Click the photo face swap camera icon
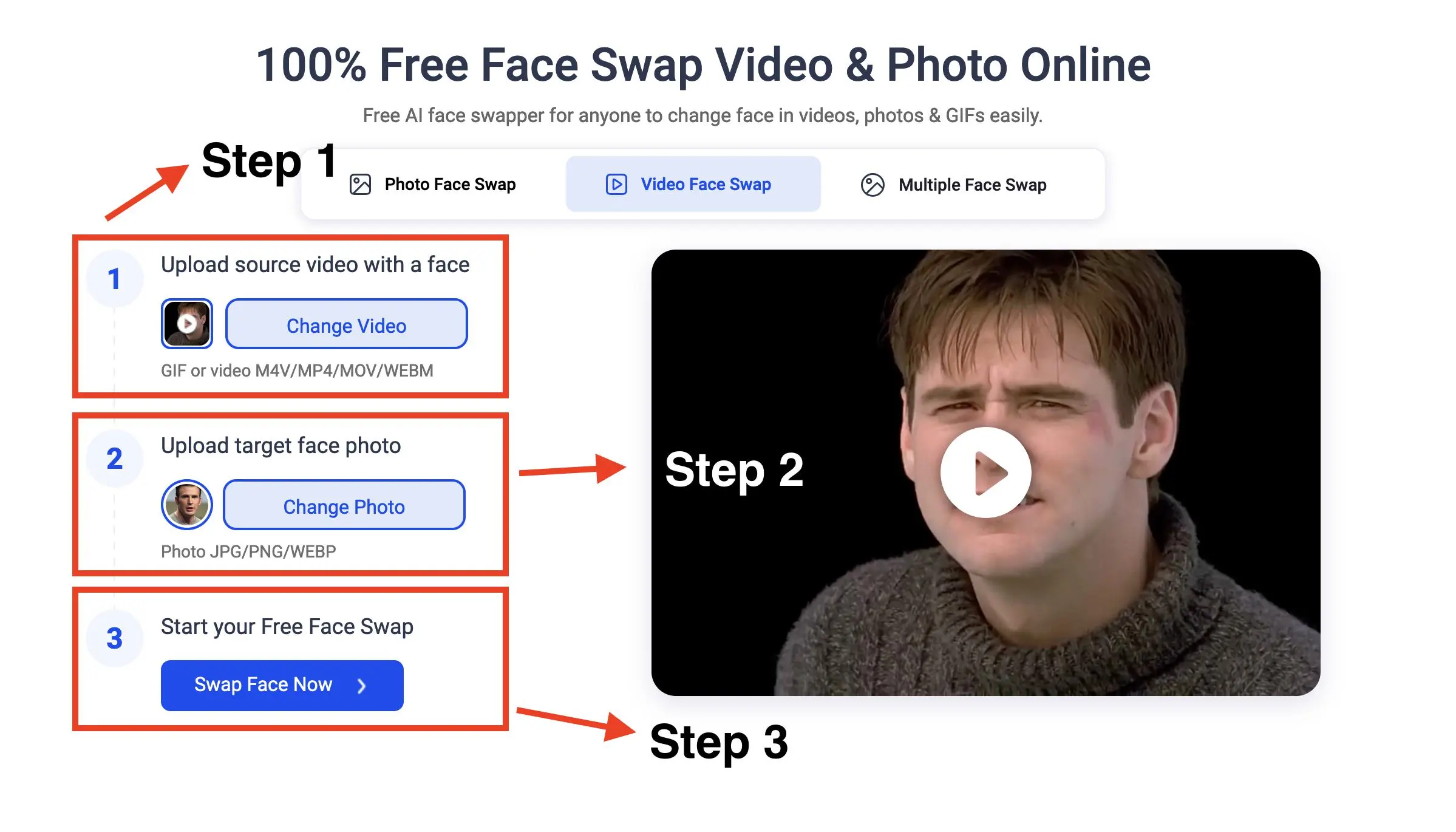The height and width of the screenshot is (832, 1456). pos(361,184)
